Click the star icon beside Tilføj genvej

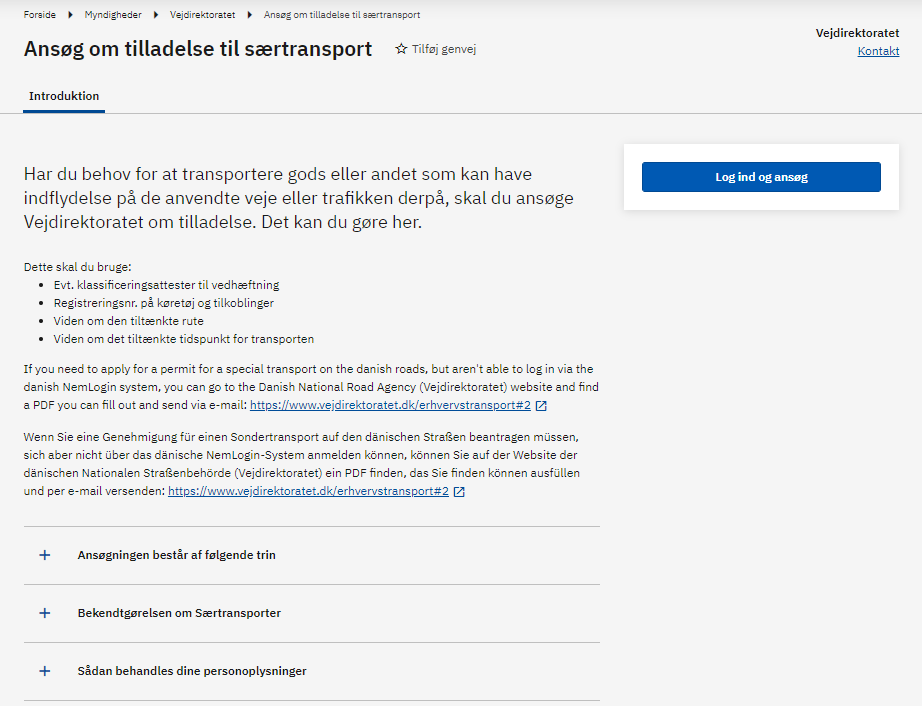coord(401,49)
